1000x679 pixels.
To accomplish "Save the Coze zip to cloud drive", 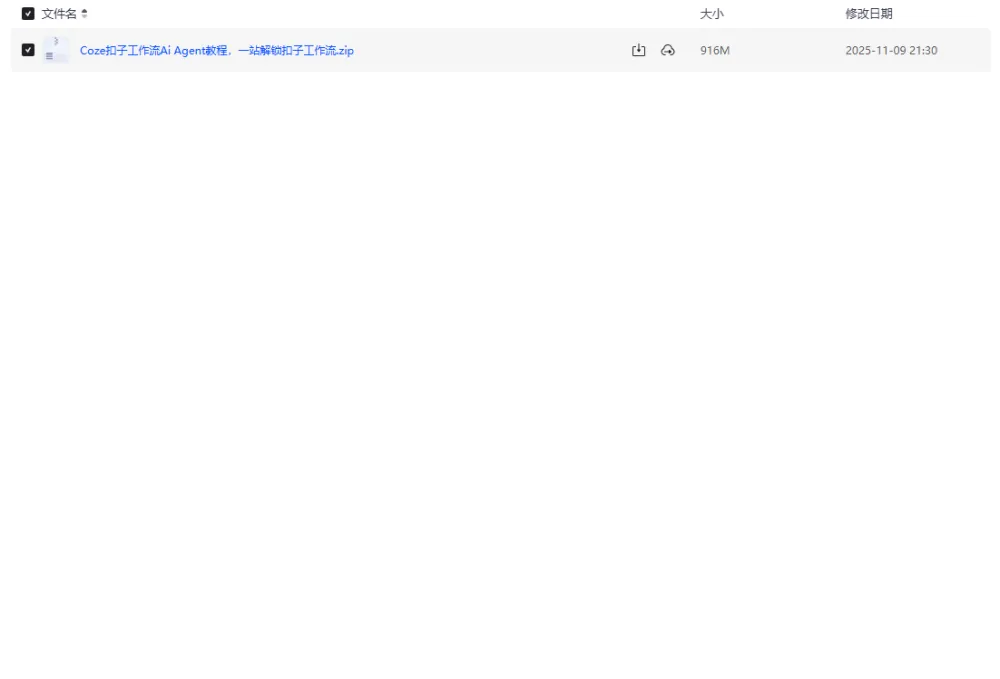I will (x=668, y=50).
